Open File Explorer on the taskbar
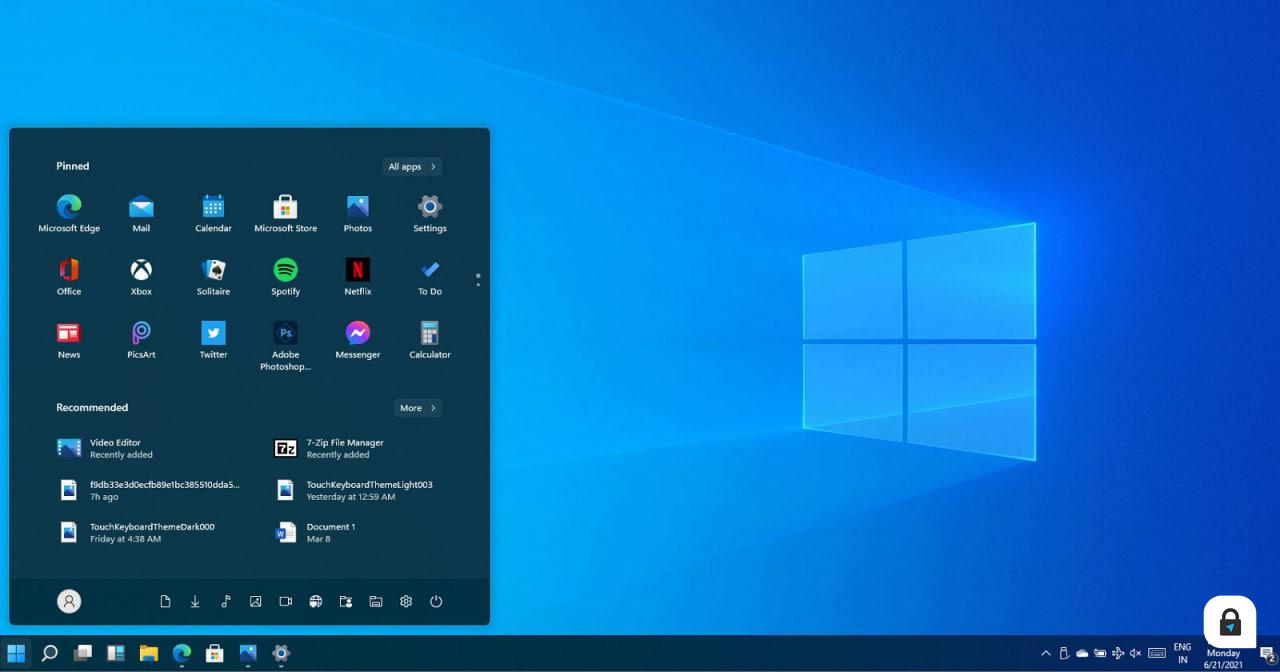This screenshot has height=672, width=1280. [149, 653]
